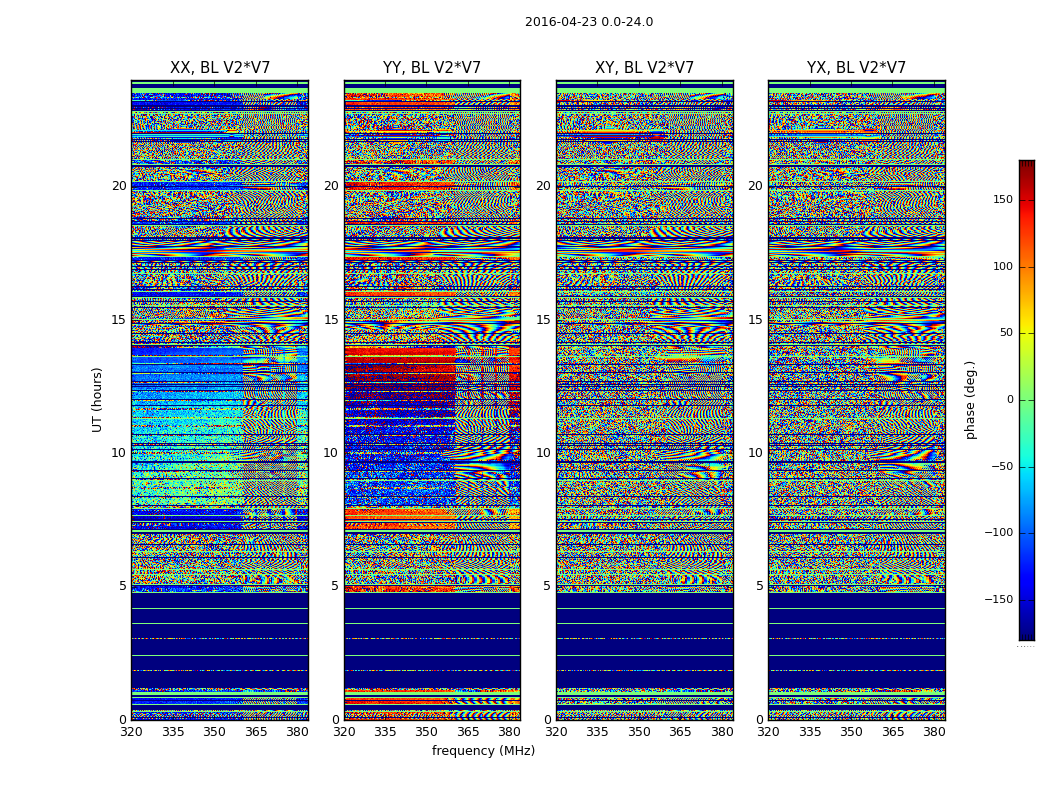1050x800 pixels.
Task: Click the YX waterfall plot image
Action: [x=857, y=400]
